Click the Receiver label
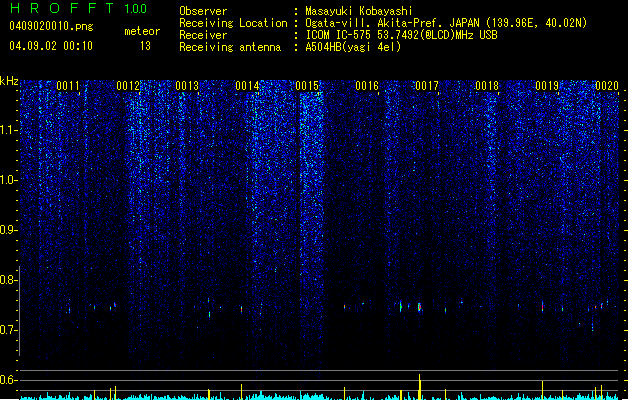Image resolution: width=629 pixels, height=400 pixels. tap(203, 35)
